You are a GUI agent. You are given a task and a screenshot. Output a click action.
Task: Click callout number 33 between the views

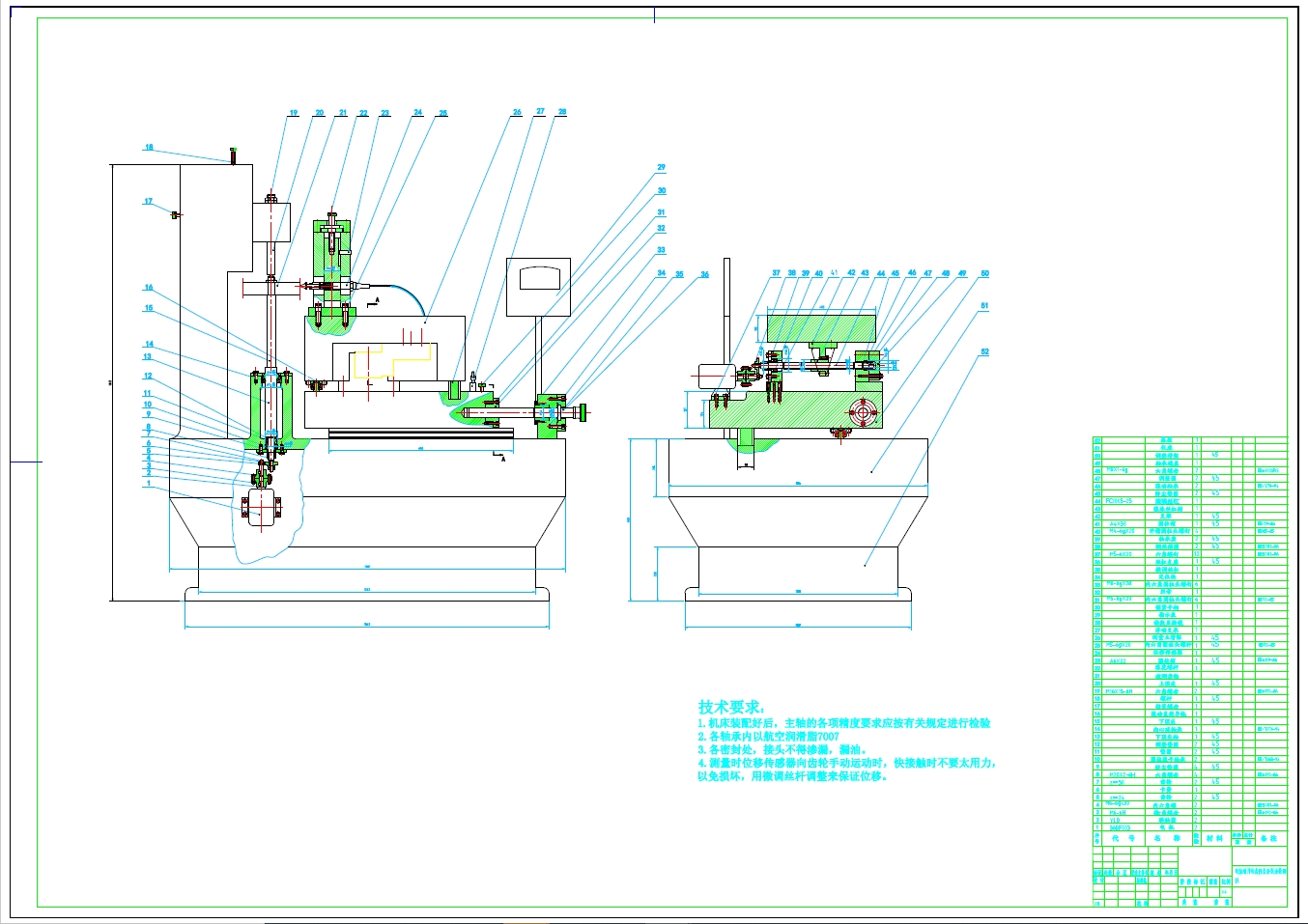(x=662, y=250)
